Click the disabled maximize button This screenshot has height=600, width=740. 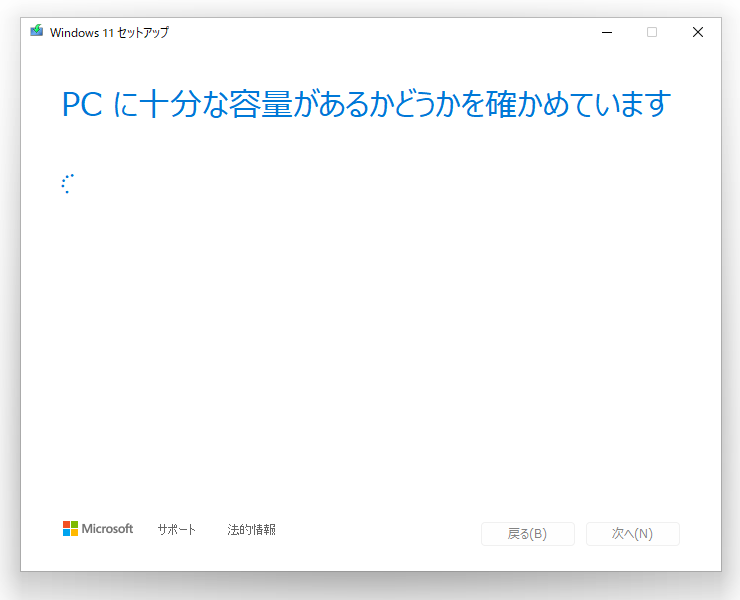pyautogui.click(x=652, y=32)
